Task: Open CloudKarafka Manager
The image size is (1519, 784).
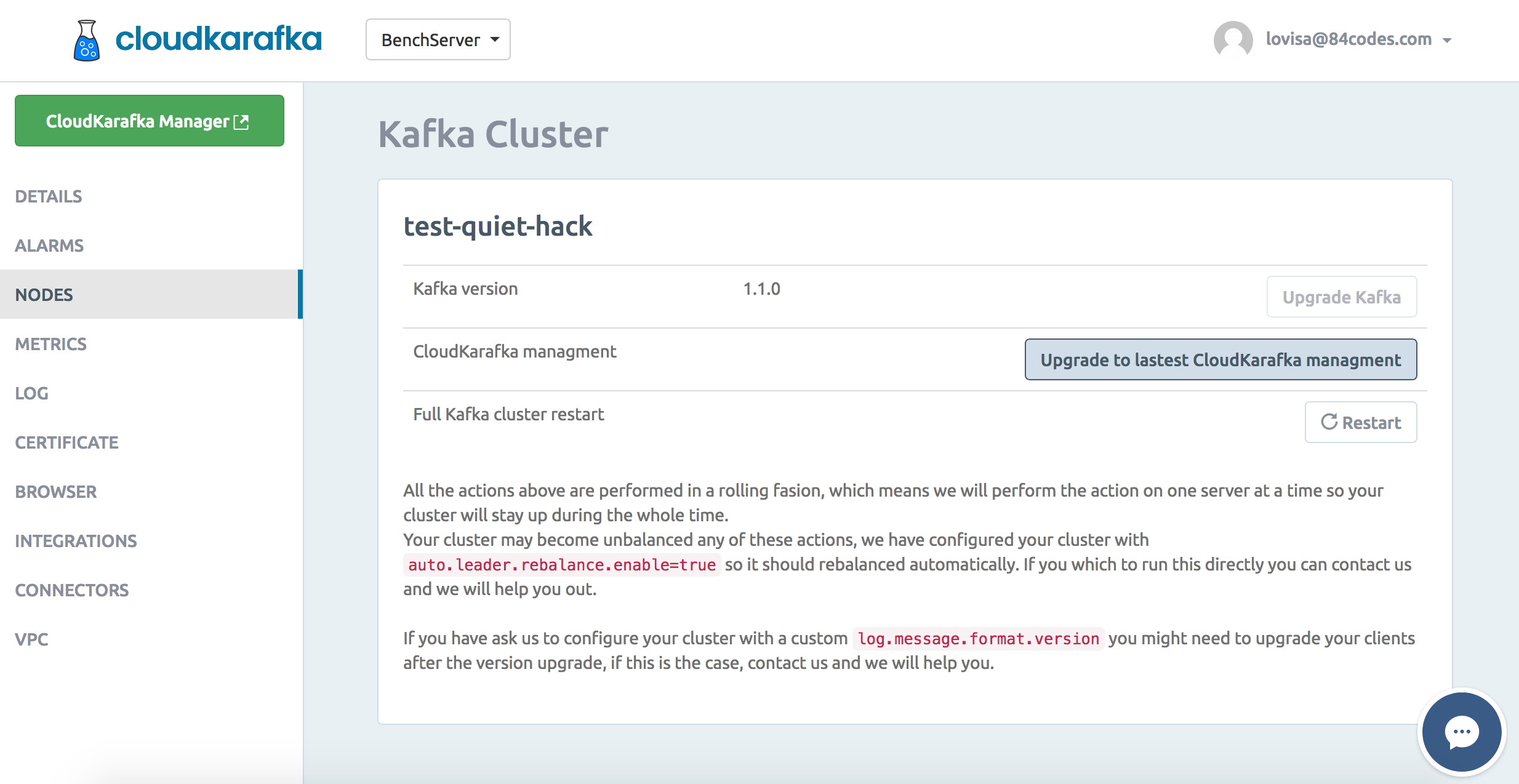Action: pyautogui.click(x=150, y=121)
